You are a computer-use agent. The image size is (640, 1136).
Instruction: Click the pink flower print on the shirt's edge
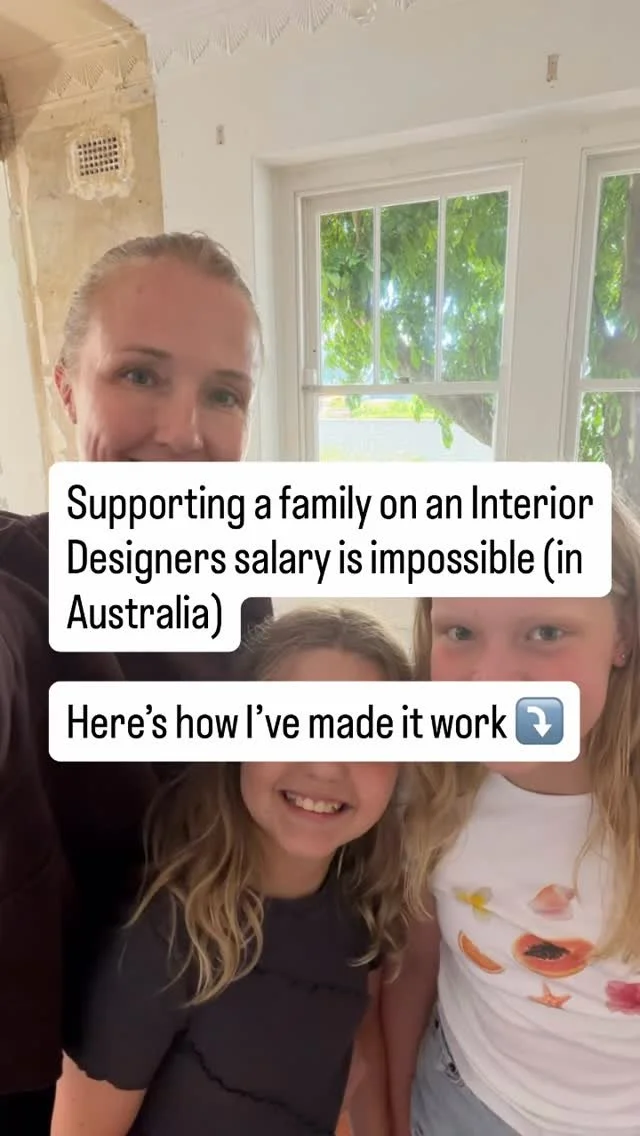click(x=624, y=998)
